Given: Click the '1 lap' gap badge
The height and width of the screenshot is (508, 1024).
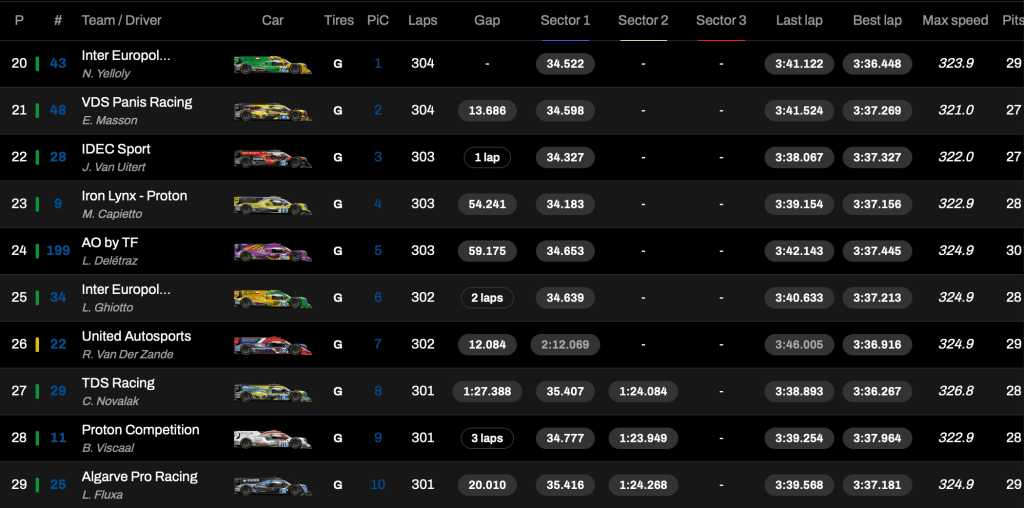Looking at the screenshot, I should pos(487,158).
